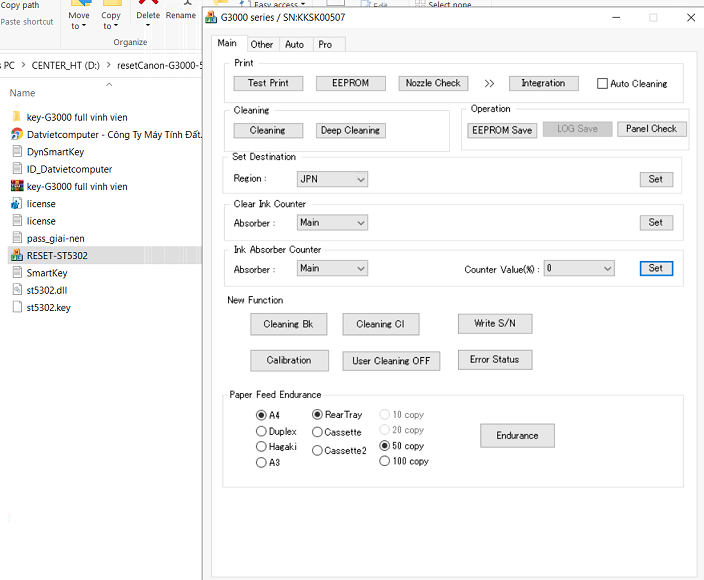704x580 pixels.
Task: Select the 100 copy radio button
Action: coord(384,461)
